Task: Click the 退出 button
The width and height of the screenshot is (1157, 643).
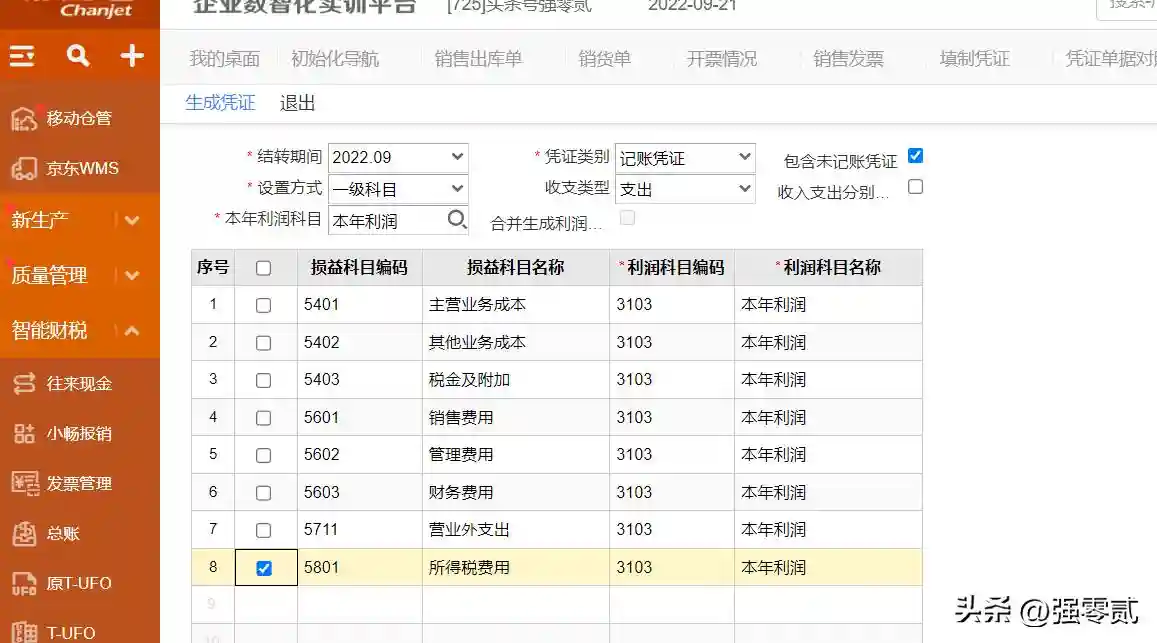Action: coord(298,103)
